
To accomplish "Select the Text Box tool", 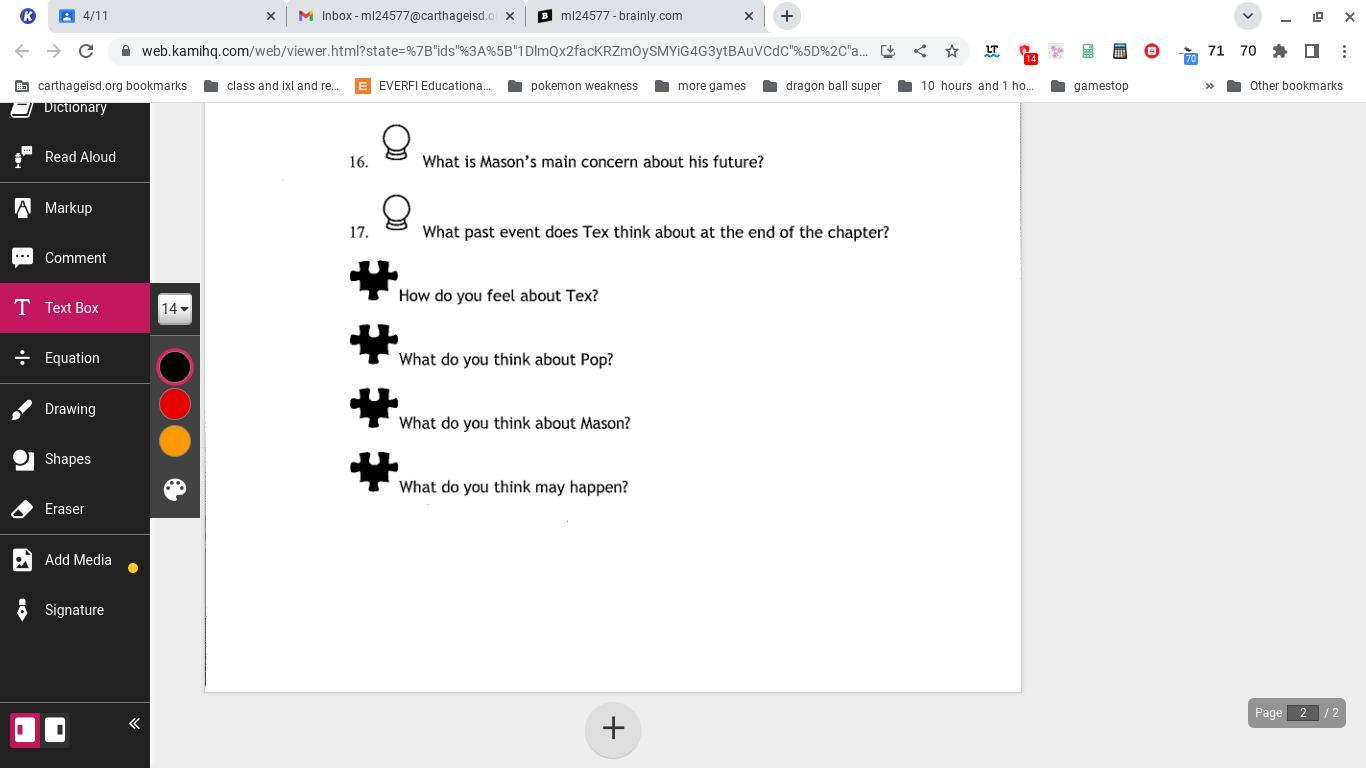I will click(x=75, y=308).
